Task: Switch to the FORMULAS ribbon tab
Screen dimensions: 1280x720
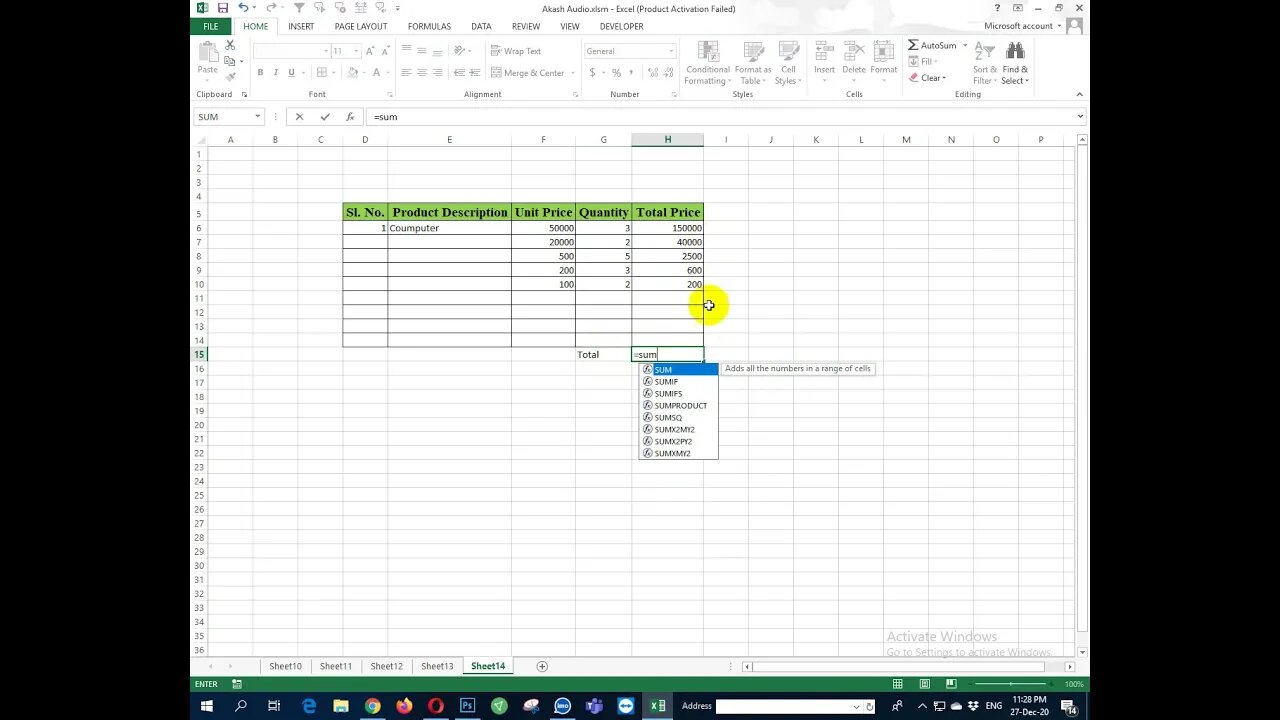Action: [x=429, y=26]
